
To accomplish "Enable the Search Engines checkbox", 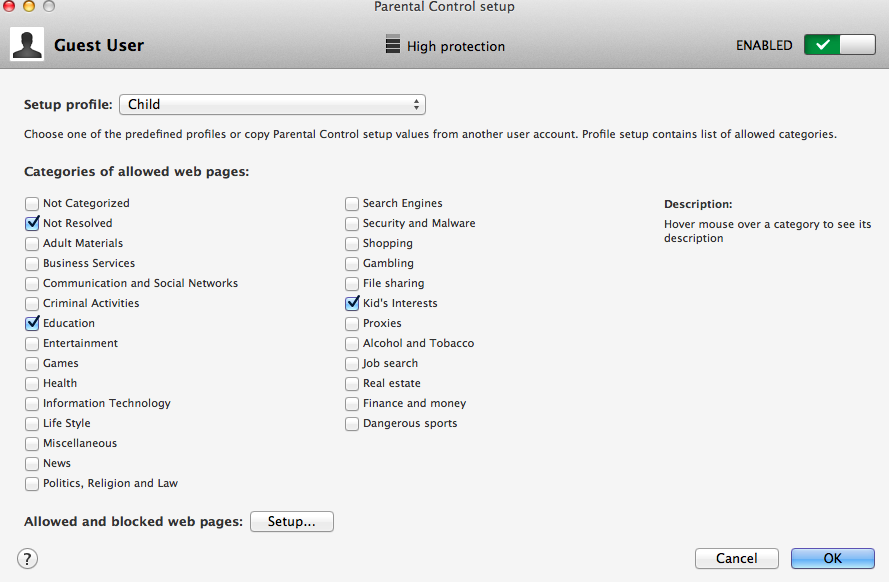I will click(352, 203).
